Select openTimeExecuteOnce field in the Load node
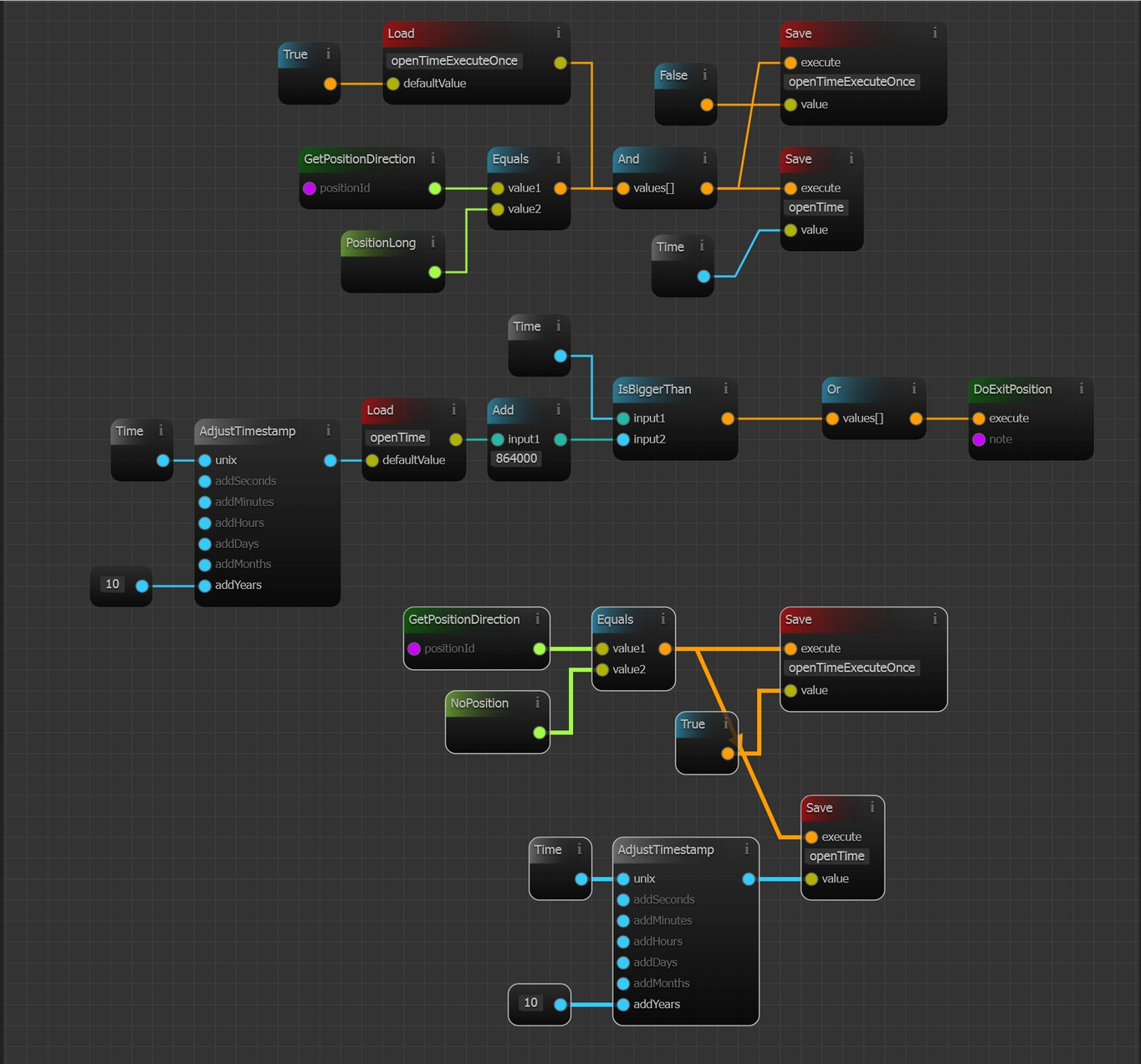This screenshot has width=1141, height=1064. pyautogui.click(x=454, y=61)
